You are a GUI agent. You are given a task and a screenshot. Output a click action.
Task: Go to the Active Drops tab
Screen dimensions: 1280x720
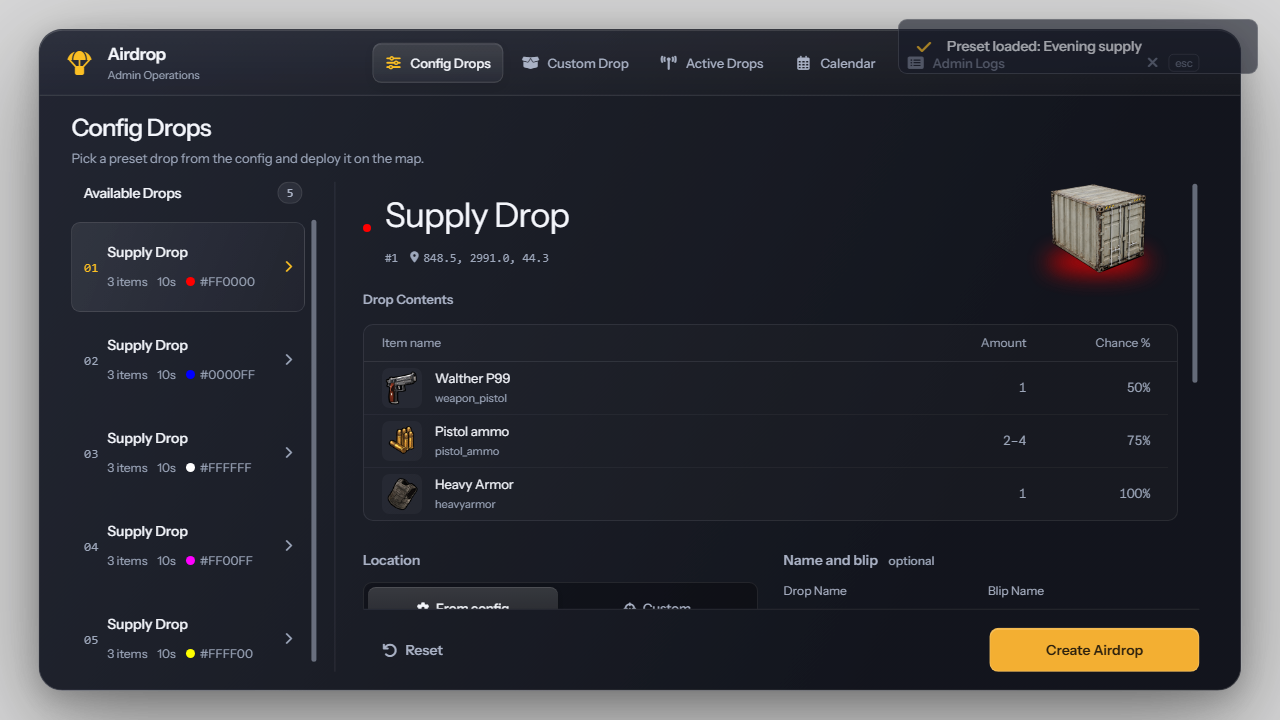click(x=712, y=63)
